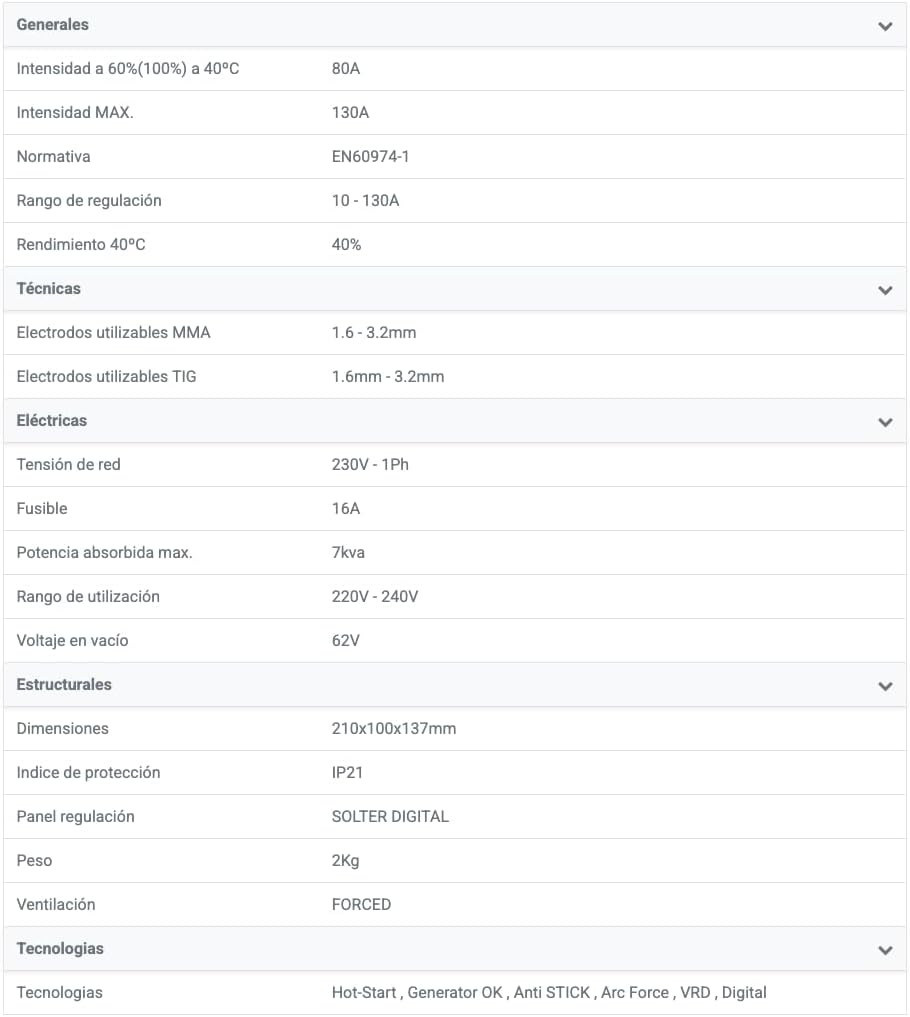
Task: Select the 210x100x137mm dimensions value
Action: (x=394, y=729)
